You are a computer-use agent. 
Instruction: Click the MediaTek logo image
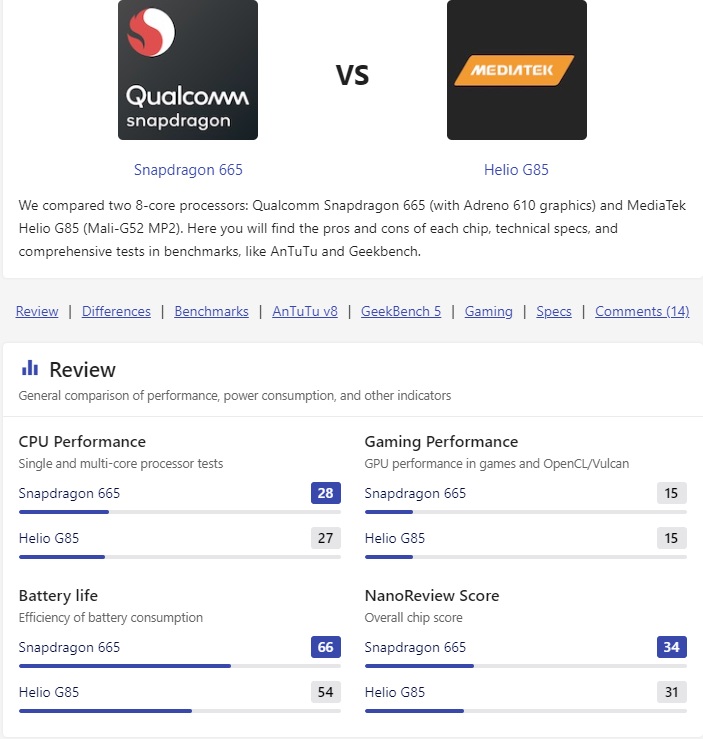tap(516, 70)
